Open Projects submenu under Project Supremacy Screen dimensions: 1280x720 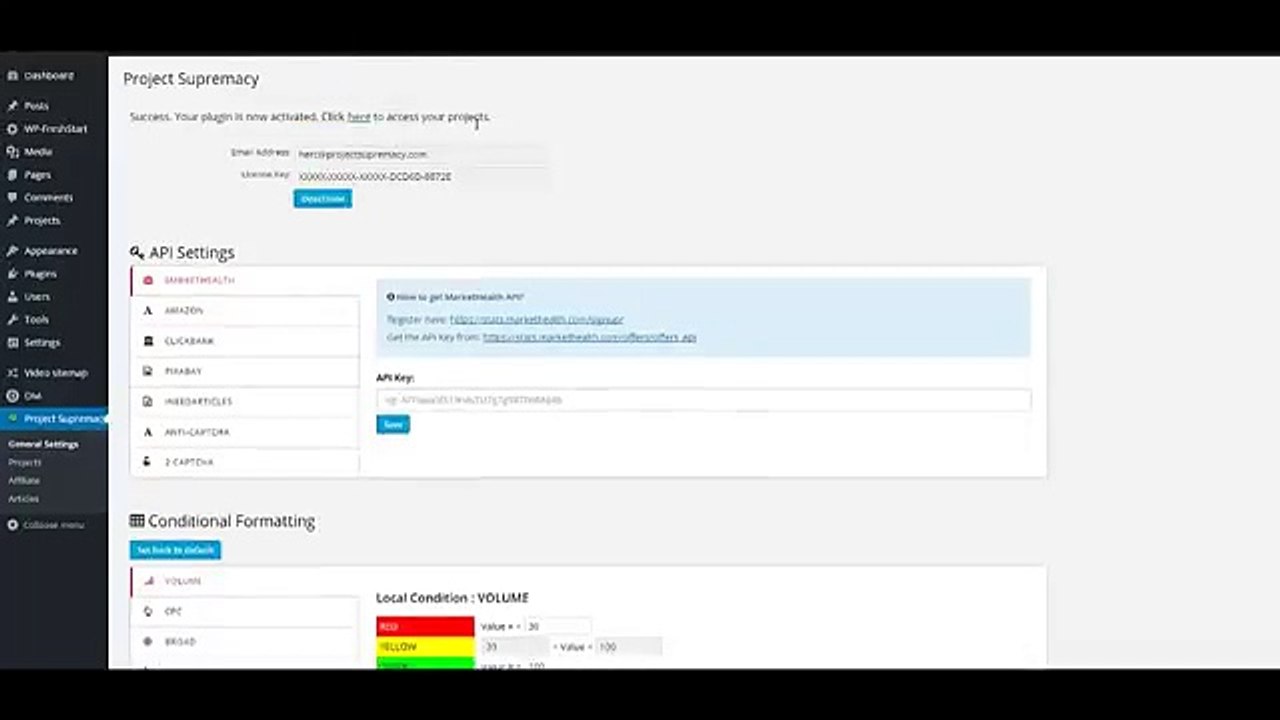(x=25, y=463)
